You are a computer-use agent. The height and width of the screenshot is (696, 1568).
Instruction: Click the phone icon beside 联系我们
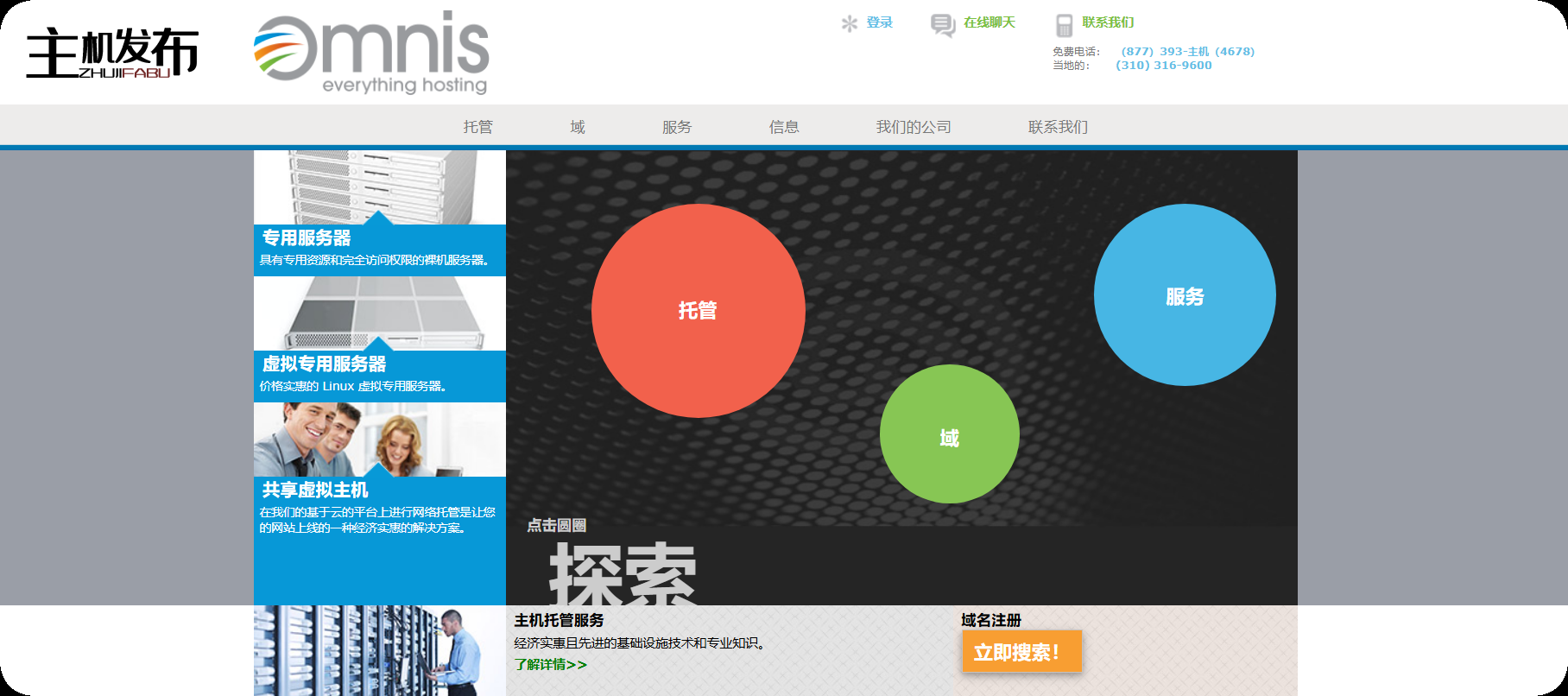[1065, 25]
